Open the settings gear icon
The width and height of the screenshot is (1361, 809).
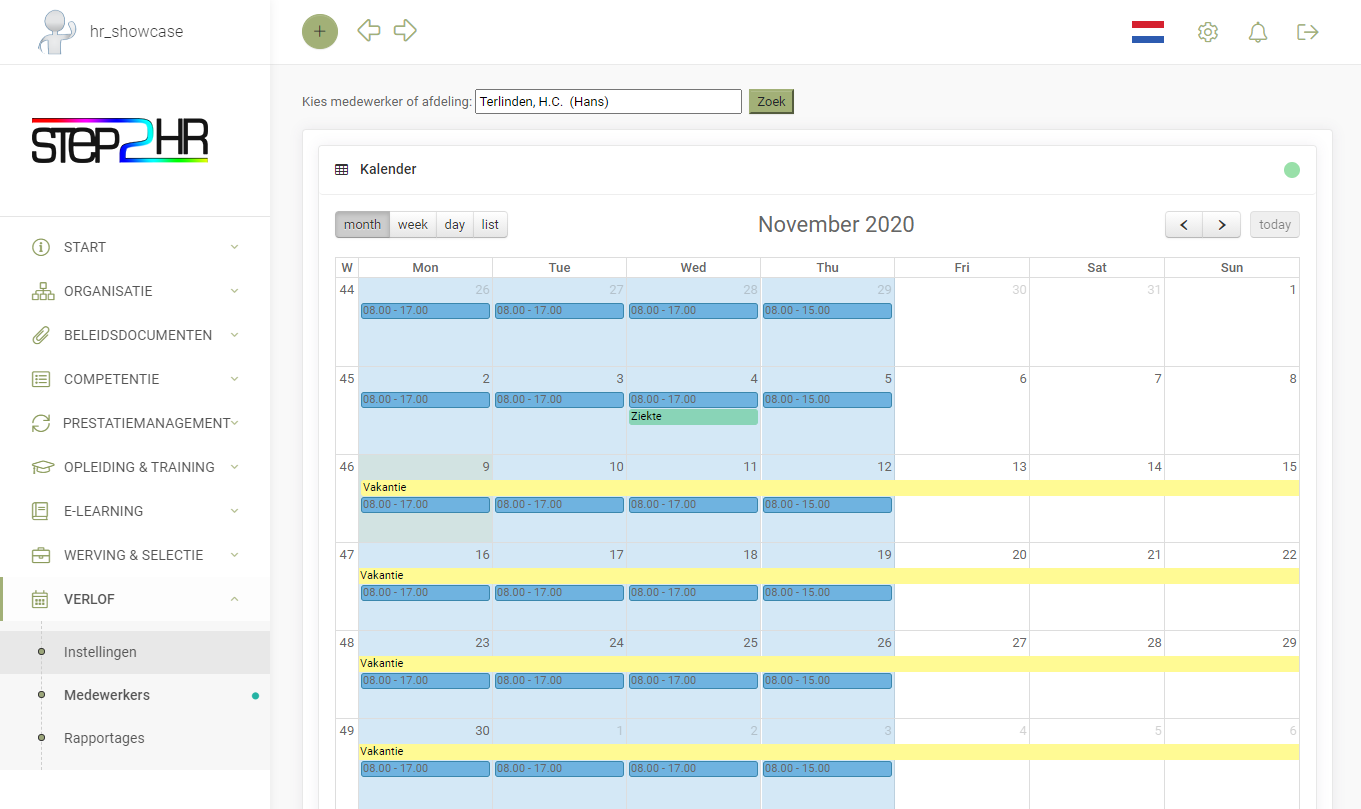point(1208,32)
